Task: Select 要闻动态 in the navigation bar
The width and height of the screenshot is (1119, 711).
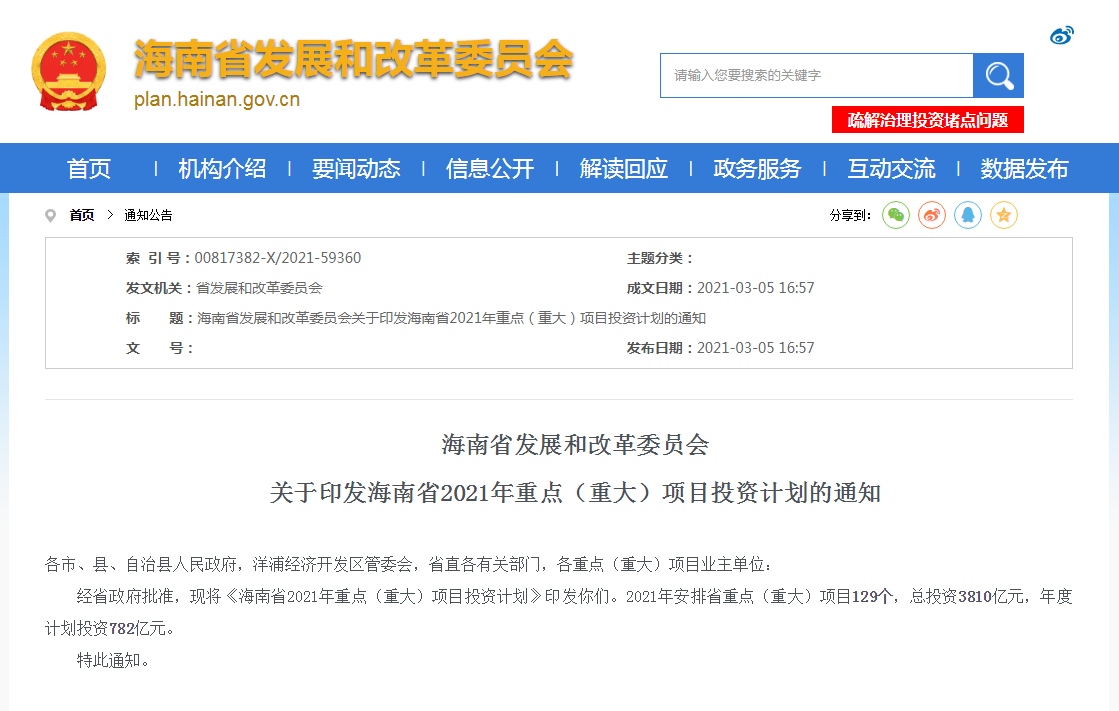Action: 356,169
